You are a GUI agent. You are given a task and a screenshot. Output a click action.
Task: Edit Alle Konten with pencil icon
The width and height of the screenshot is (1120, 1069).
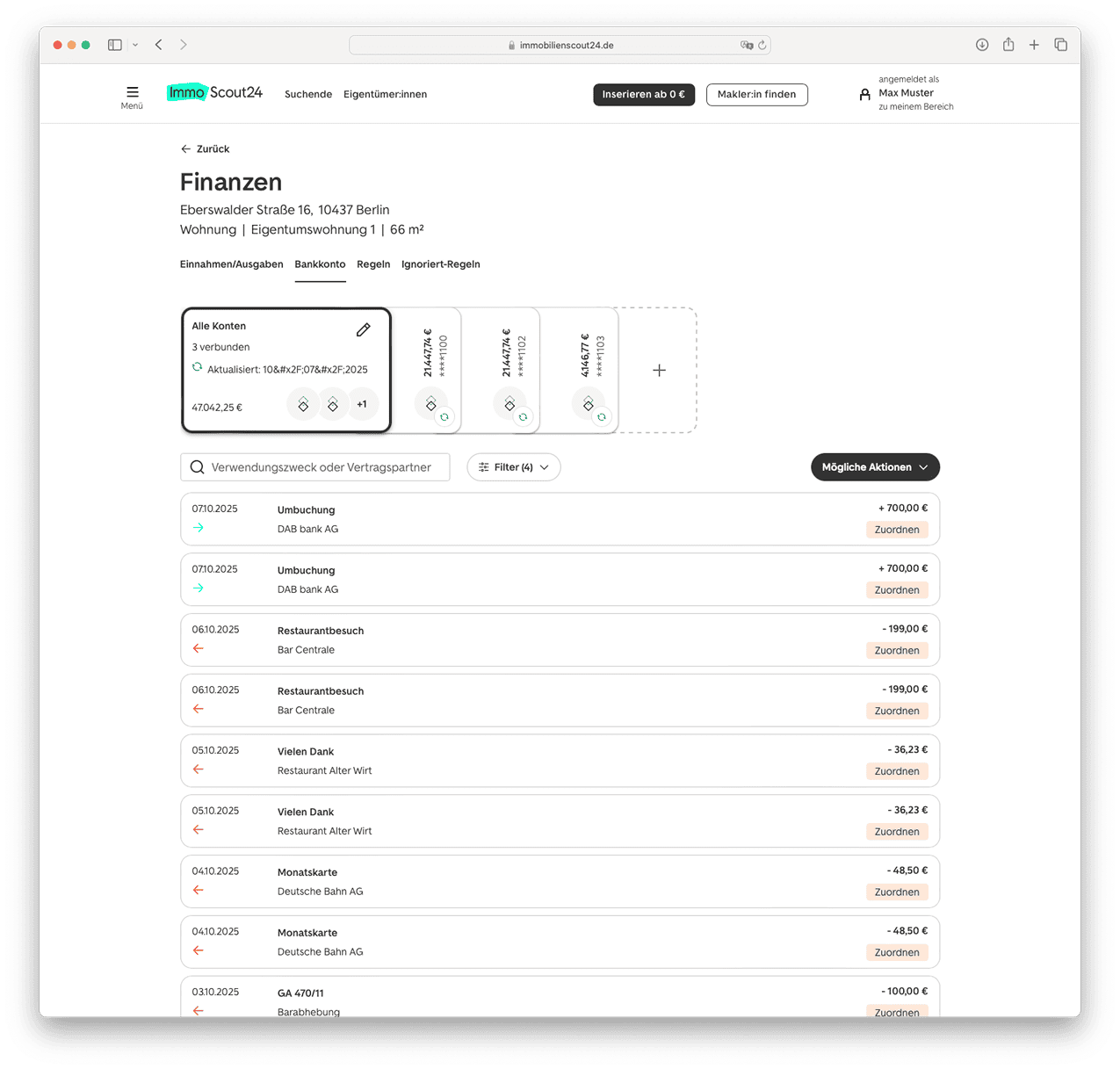point(363,329)
